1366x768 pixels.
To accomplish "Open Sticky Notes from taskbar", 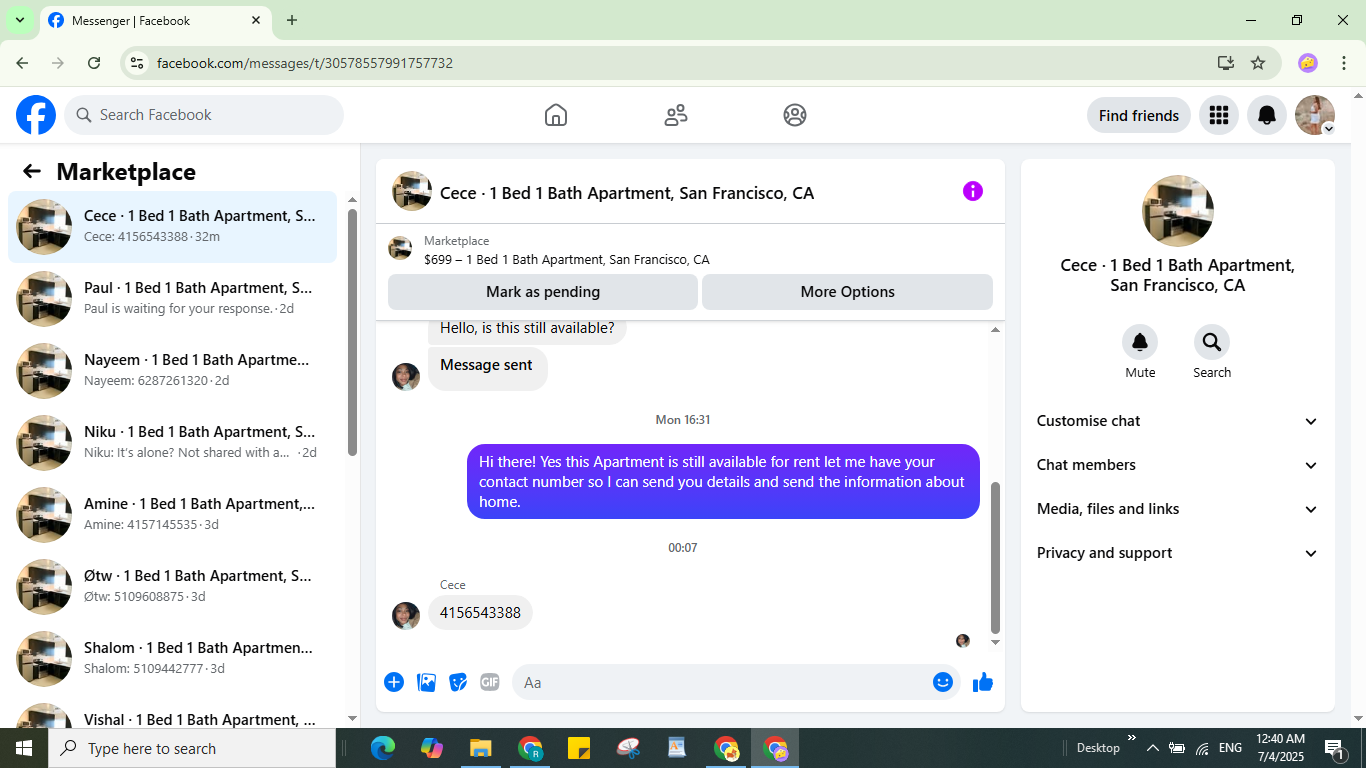I will 579,748.
